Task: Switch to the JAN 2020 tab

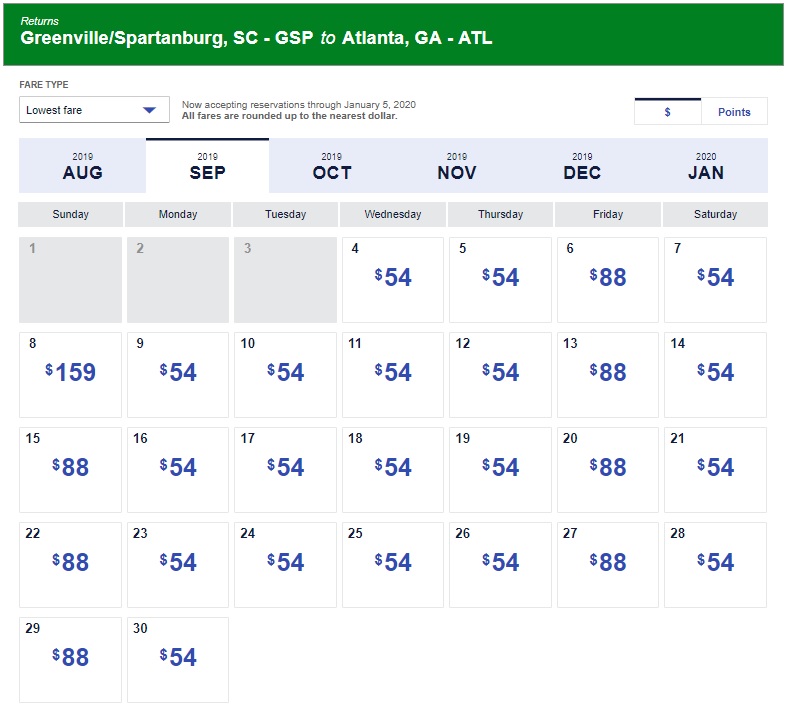Action: click(x=706, y=166)
